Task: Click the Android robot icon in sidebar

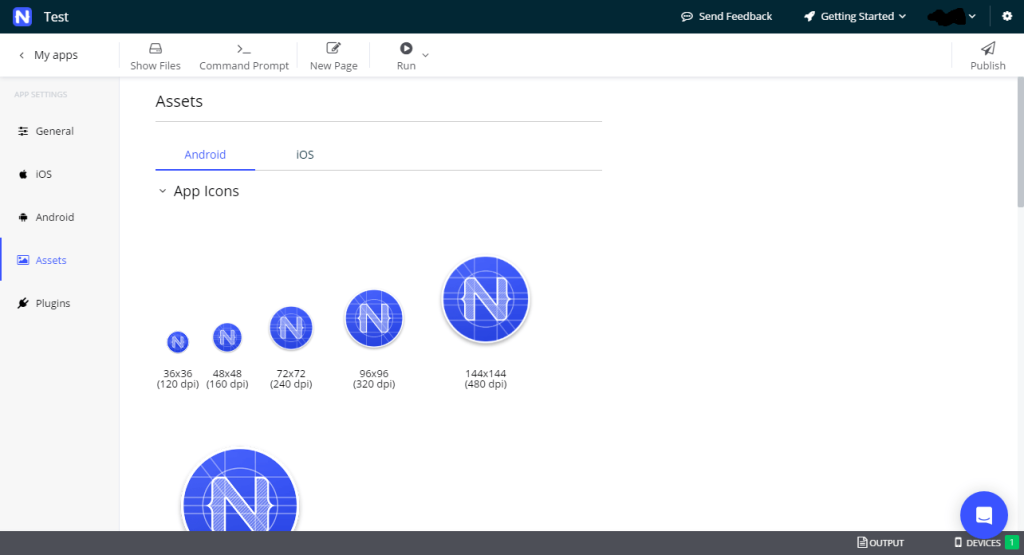Action: [x=23, y=217]
